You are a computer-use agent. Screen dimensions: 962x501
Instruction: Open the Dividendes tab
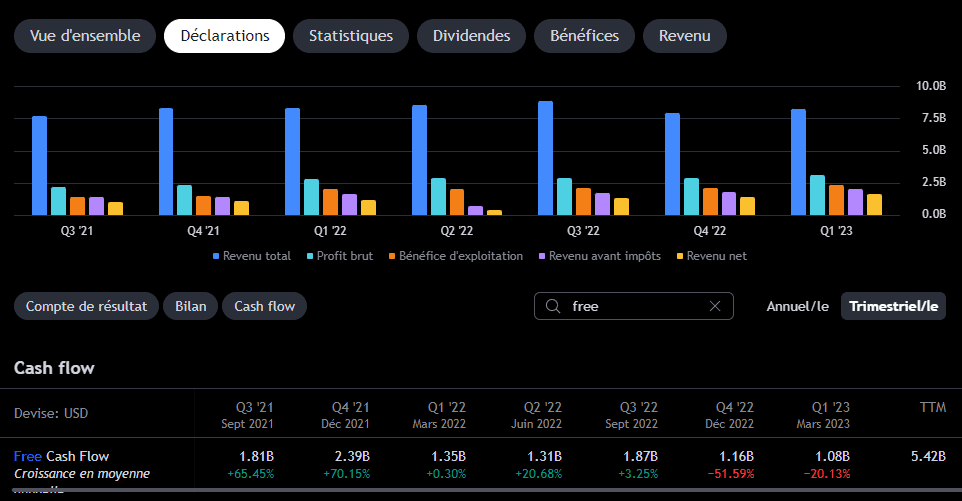pyautogui.click(x=471, y=36)
